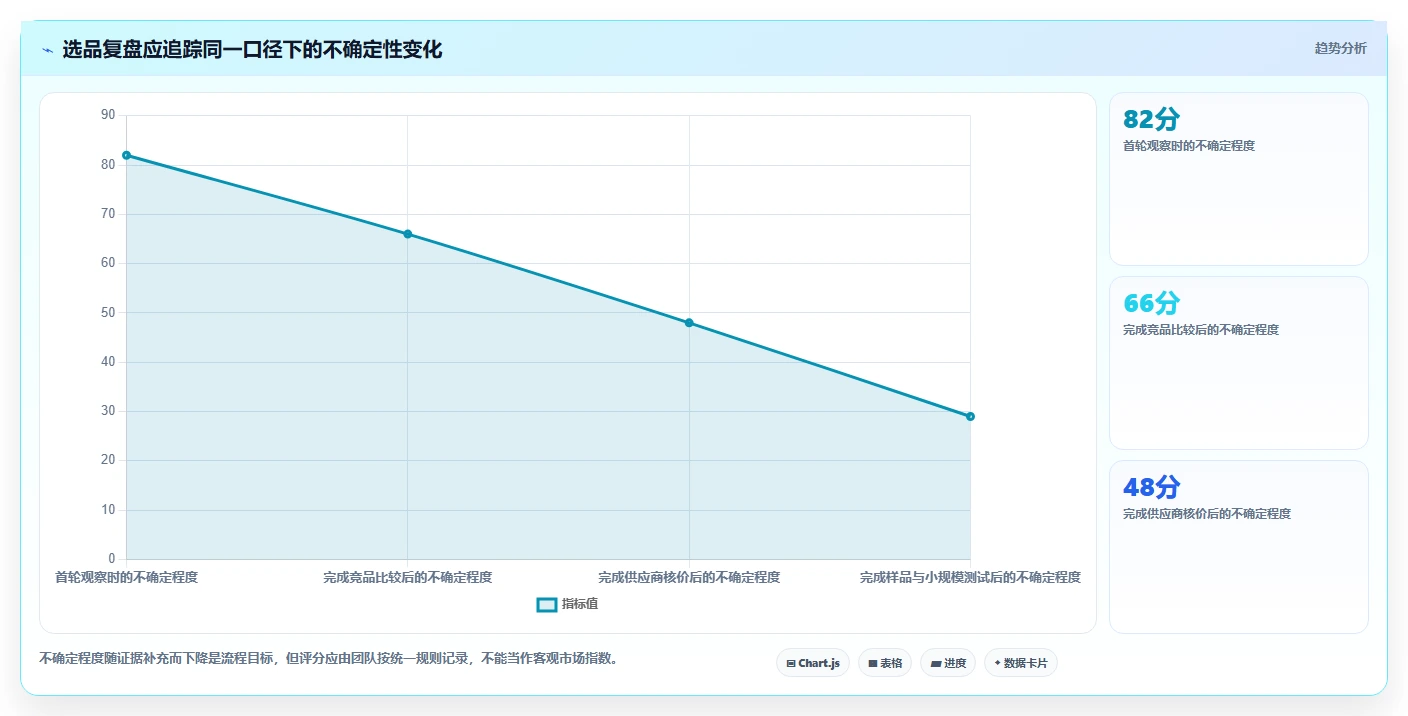Select the 数据卡片 tag chip

tap(1021, 663)
